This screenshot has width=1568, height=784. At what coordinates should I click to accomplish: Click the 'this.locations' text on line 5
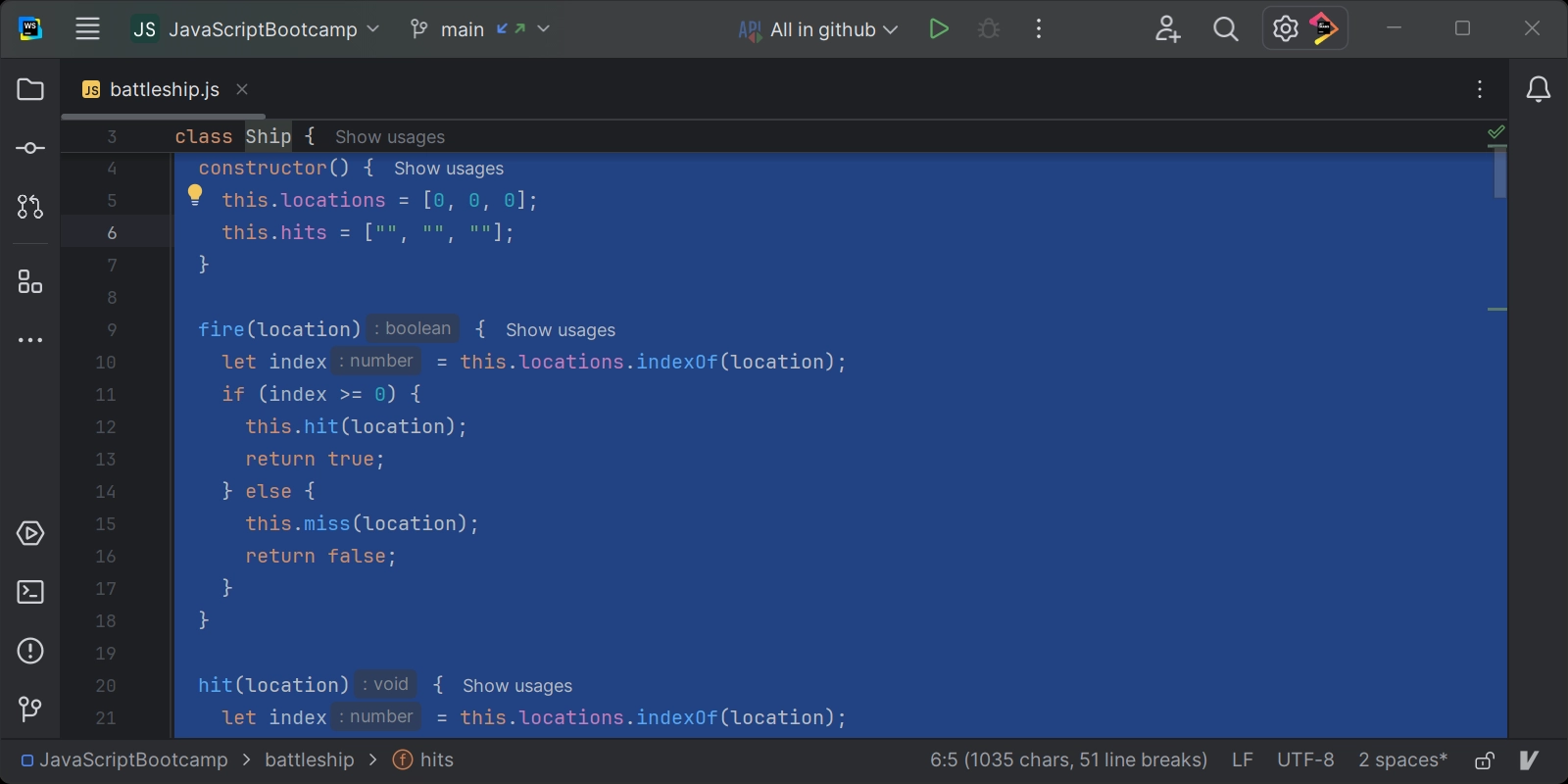pos(304,200)
